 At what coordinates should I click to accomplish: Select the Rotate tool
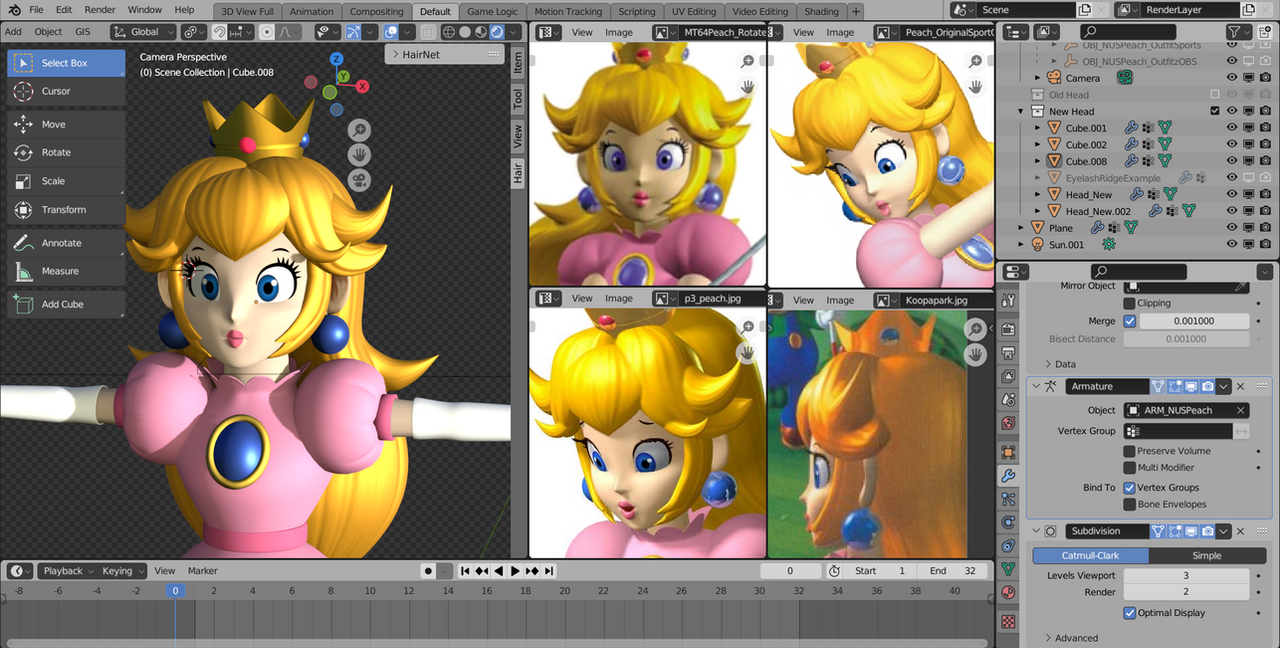click(66, 153)
